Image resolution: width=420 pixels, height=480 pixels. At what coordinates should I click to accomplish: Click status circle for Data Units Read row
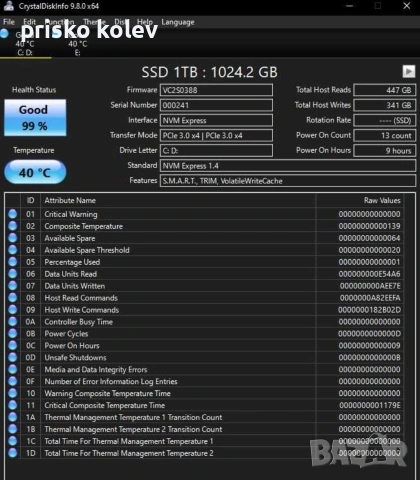click(13, 274)
